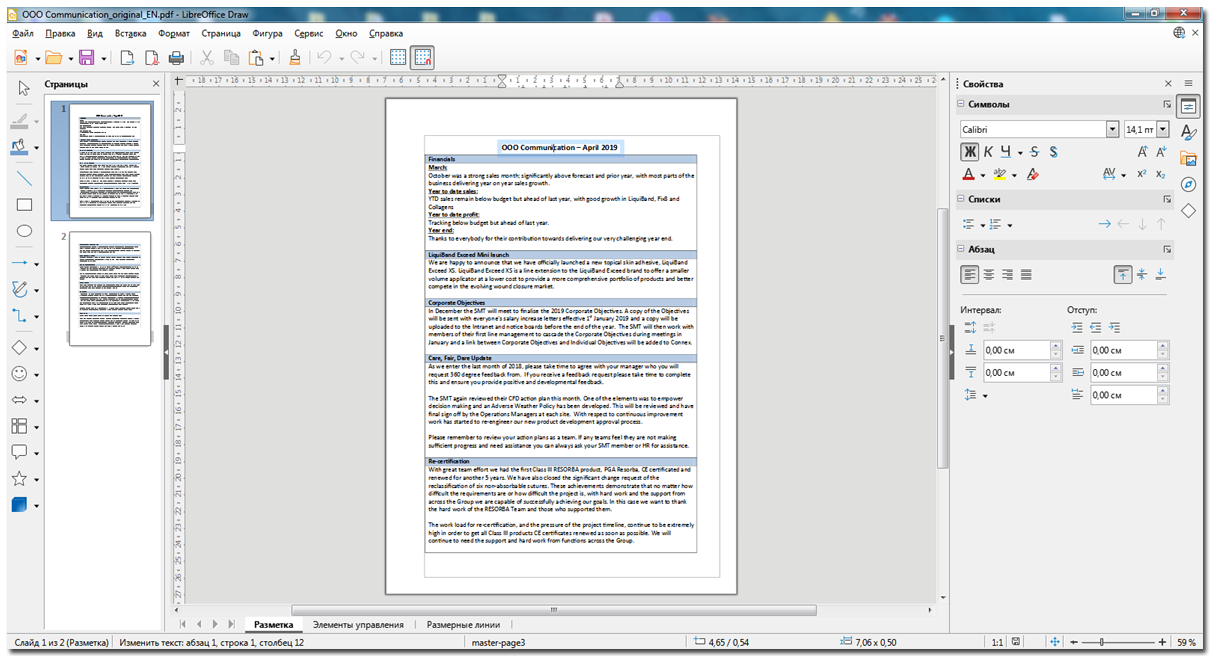Screen dimensions: 1210x656
Task: Pick the Line drawing tool
Action: pyautogui.click(x=24, y=179)
